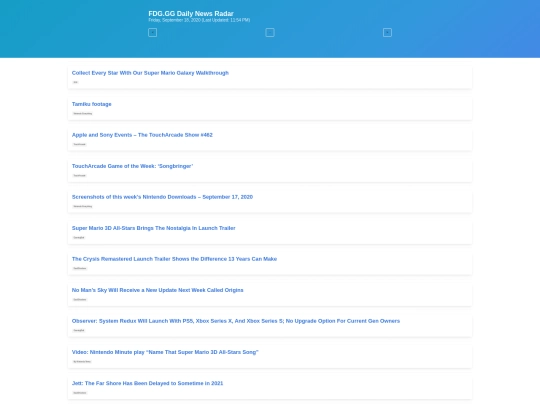Open the Super Mario Galaxy Walkthrough article
Viewport: 540px width, 405px height.
coord(150,73)
